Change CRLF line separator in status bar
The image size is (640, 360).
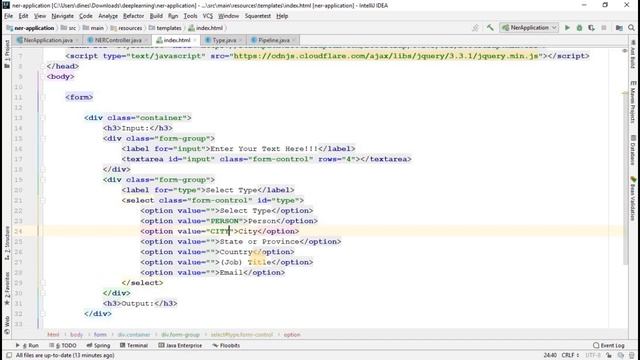pos(570,356)
